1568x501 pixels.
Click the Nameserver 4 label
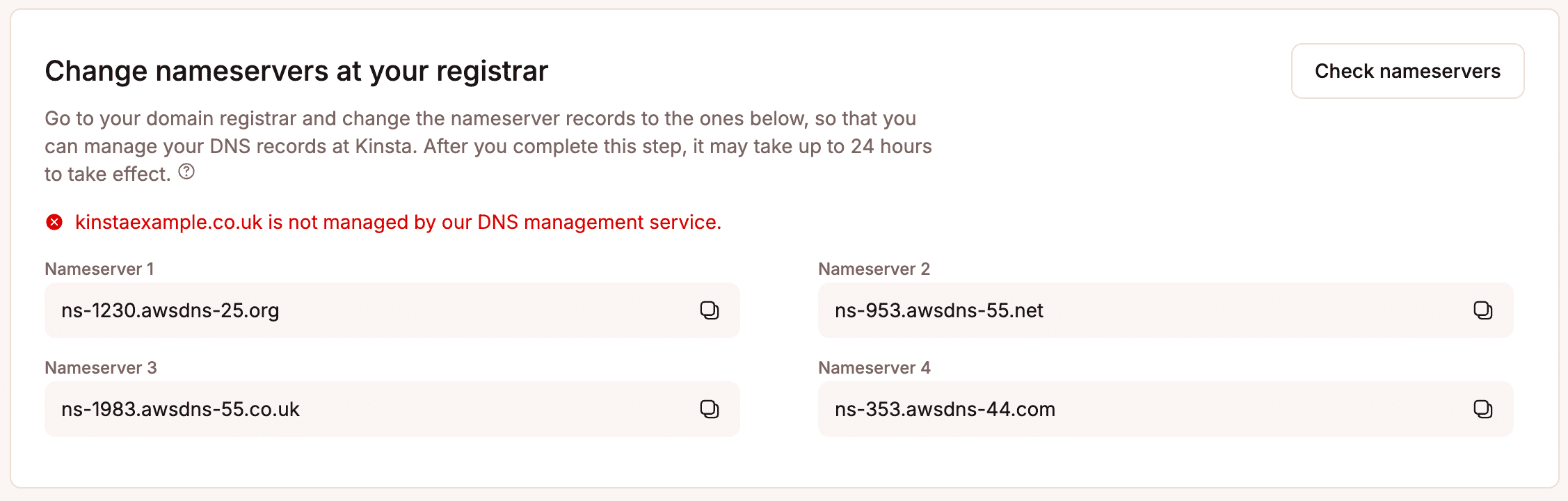pyautogui.click(x=874, y=367)
